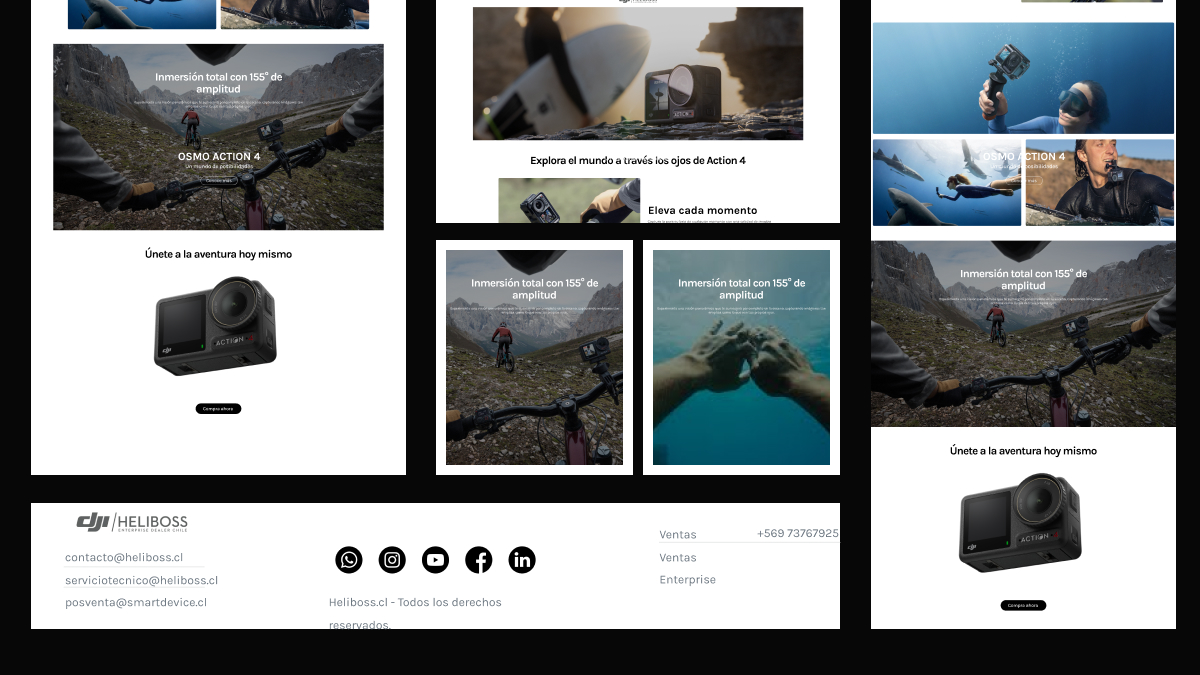Click the contacto@heliboss.cl email link
The height and width of the screenshot is (675, 1200).
pyautogui.click(x=124, y=557)
